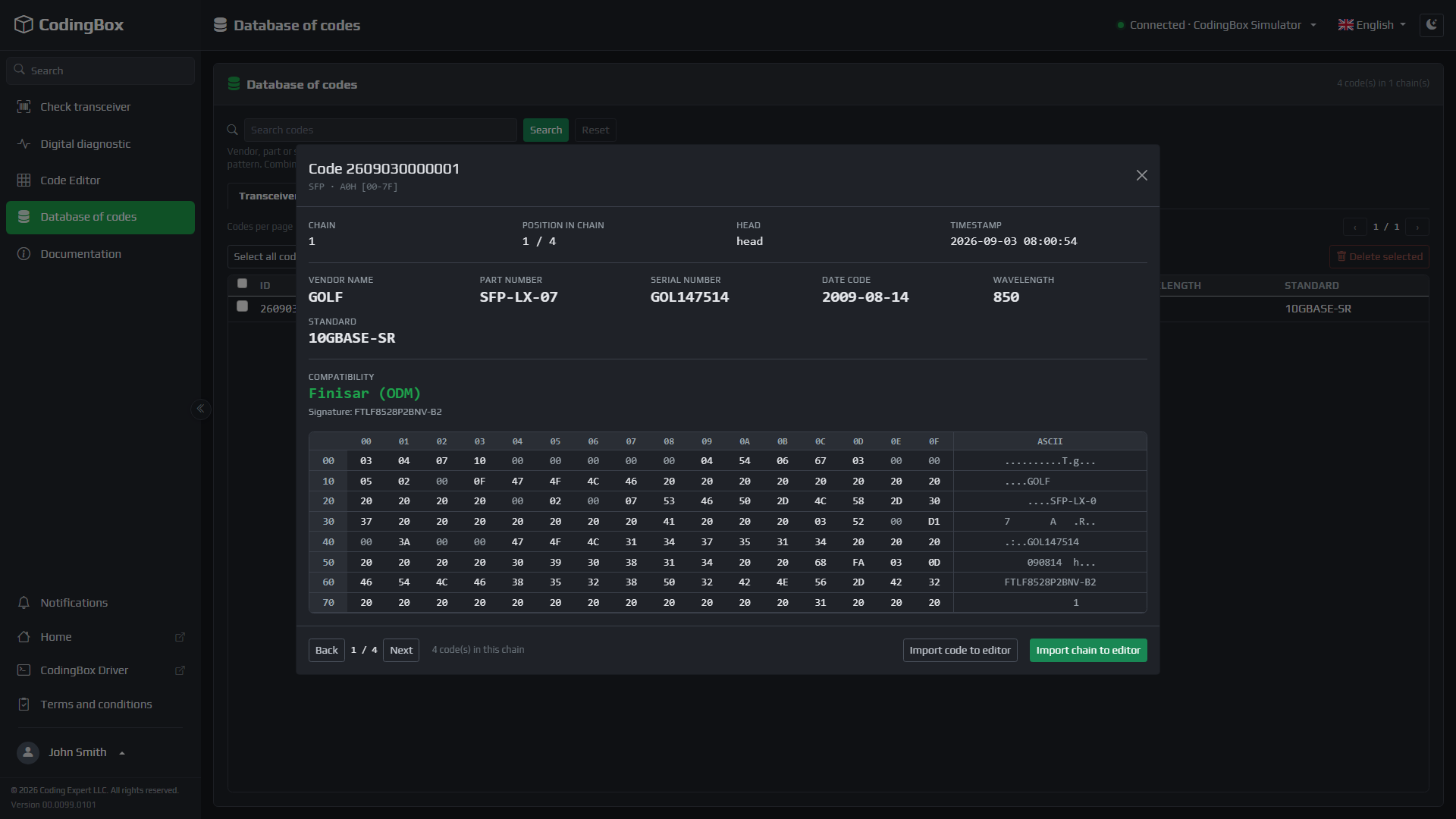The height and width of the screenshot is (819, 1456).
Task: Click the date code 2009-08-14
Action: pyautogui.click(x=865, y=297)
